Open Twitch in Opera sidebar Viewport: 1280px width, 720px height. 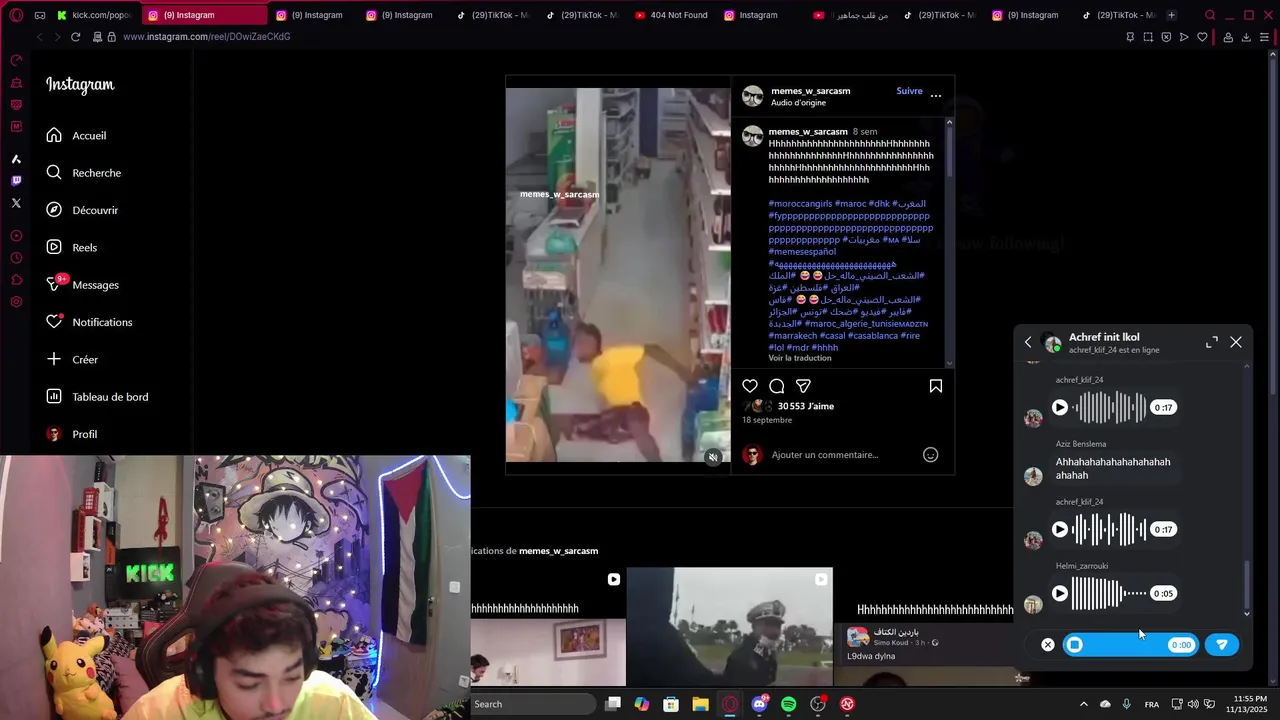[x=16, y=181]
